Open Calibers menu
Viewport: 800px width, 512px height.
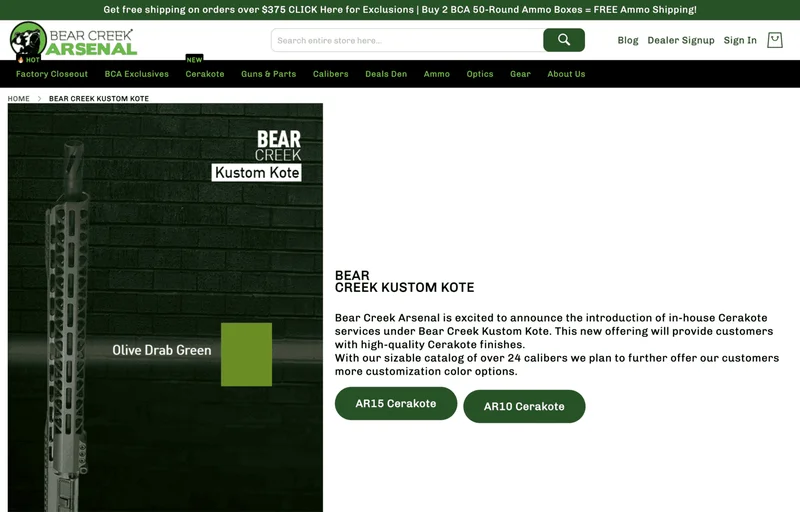[x=331, y=74]
